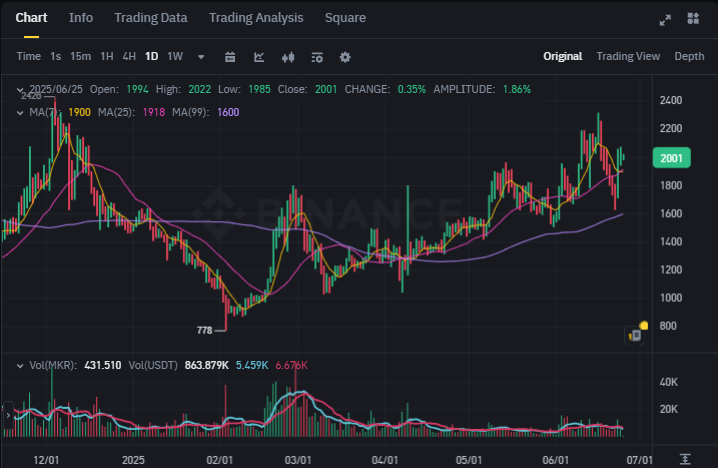The image size is (718, 468).
Task: Collapse the MA indicator legend row
Action: pyautogui.click(x=20, y=113)
